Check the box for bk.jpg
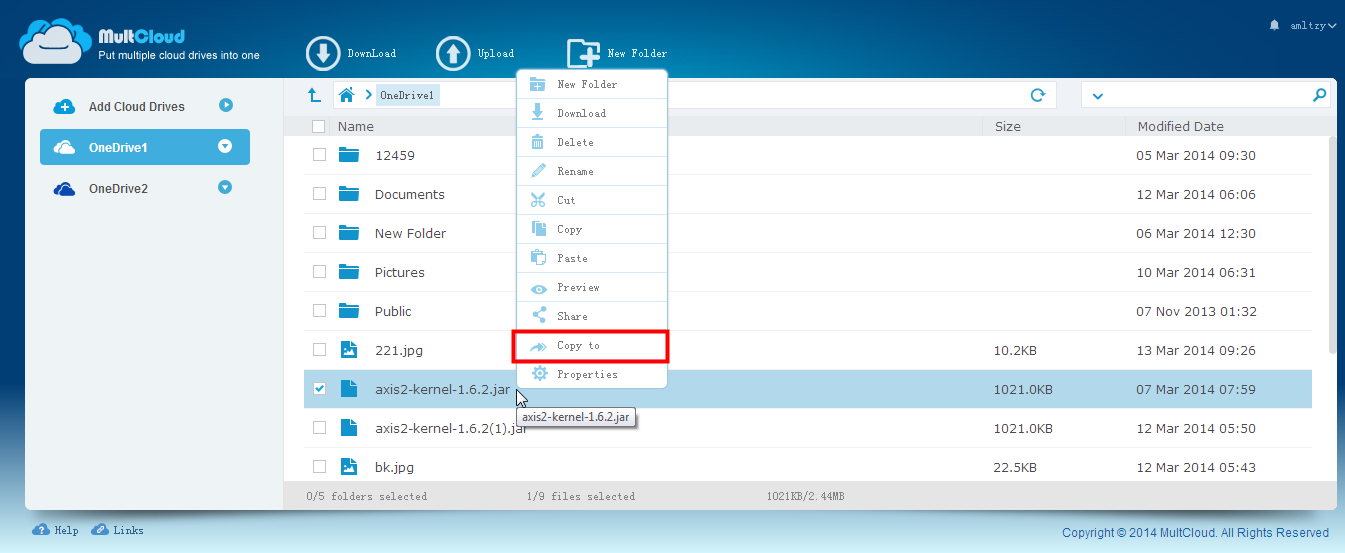The height and width of the screenshot is (553, 1345). coord(319,467)
